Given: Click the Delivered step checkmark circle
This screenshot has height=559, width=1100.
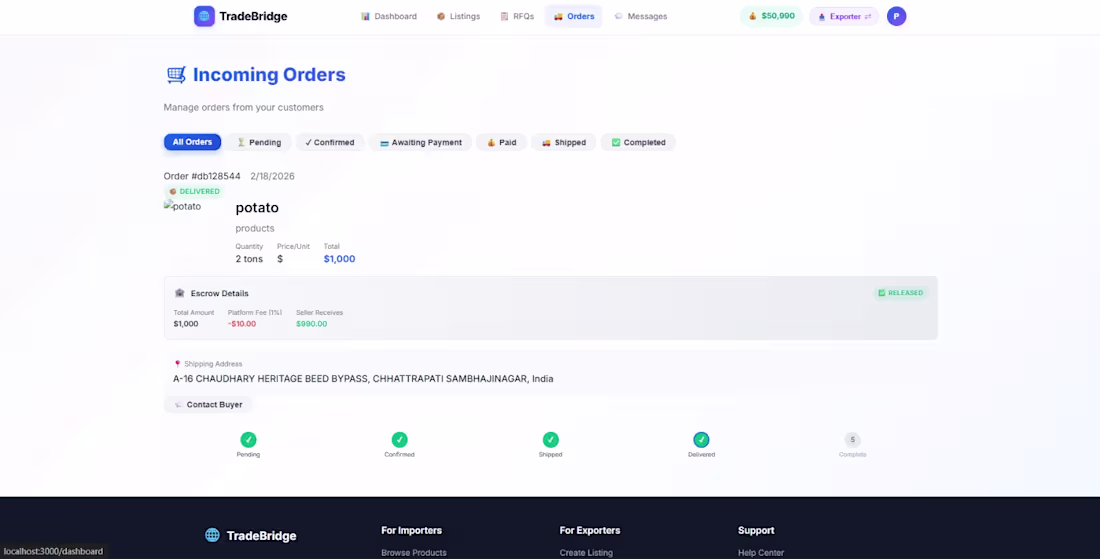Looking at the screenshot, I should [x=702, y=440].
